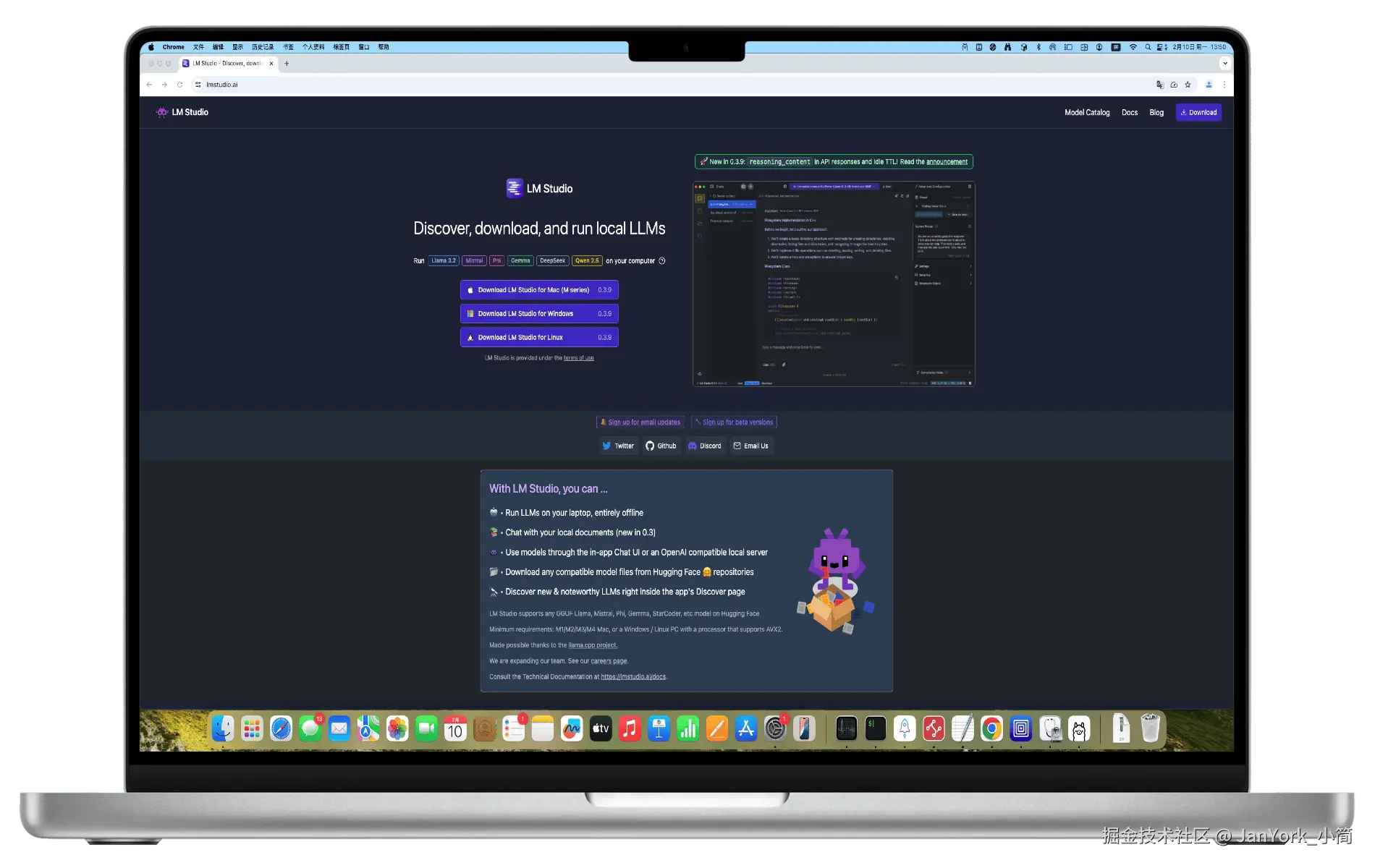The height and width of the screenshot is (868, 1375).
Task: Reload the lmstudio.ai page
Action: pos(179,85)
